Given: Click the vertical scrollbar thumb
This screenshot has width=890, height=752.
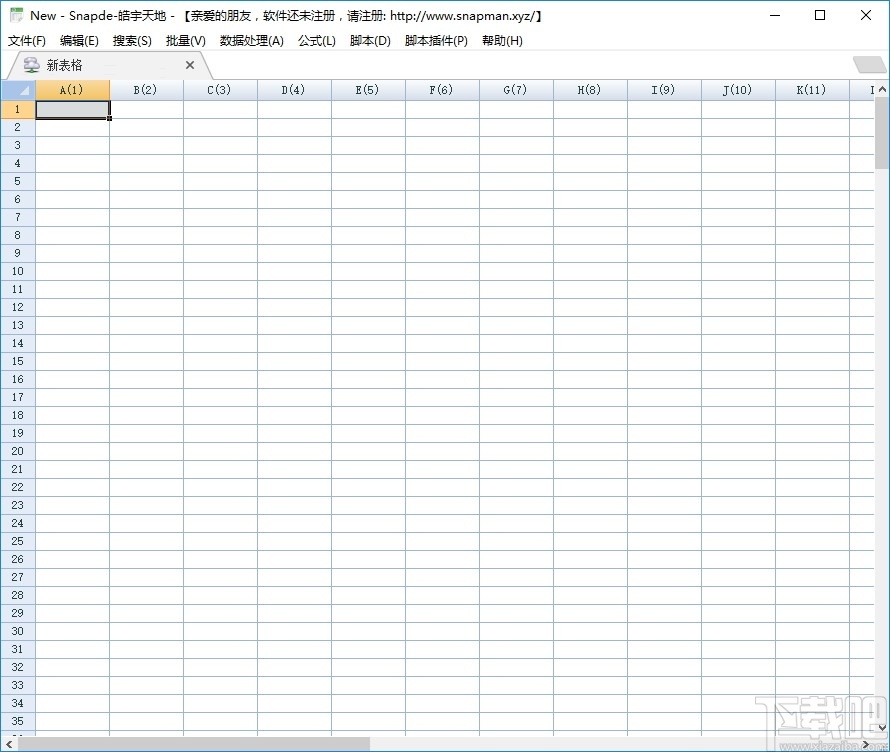Looking at the screenshot, I should tap(882, 133).
